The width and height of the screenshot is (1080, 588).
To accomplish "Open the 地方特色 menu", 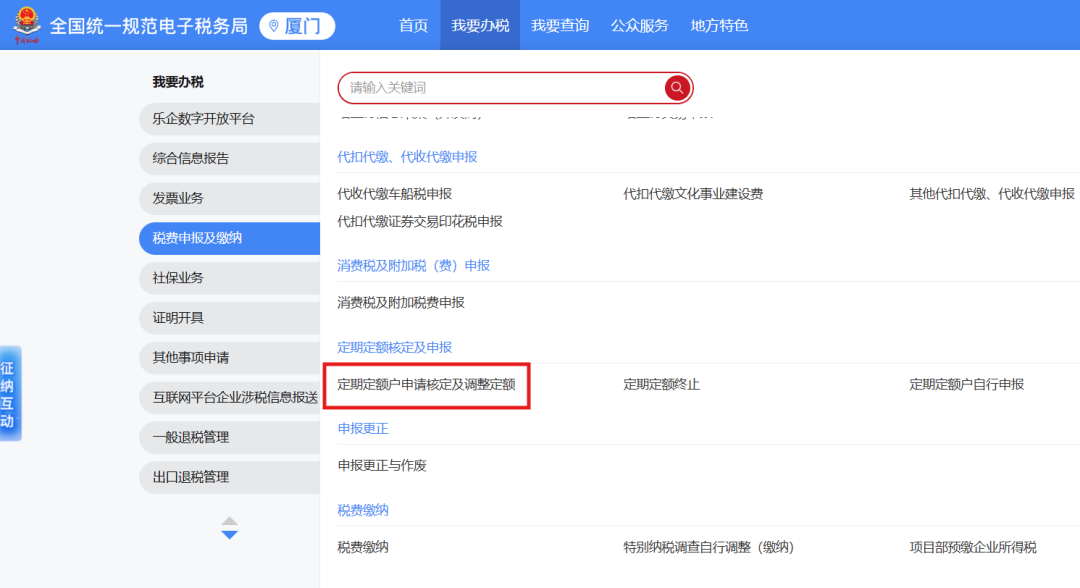I will (x=718, y=26).
